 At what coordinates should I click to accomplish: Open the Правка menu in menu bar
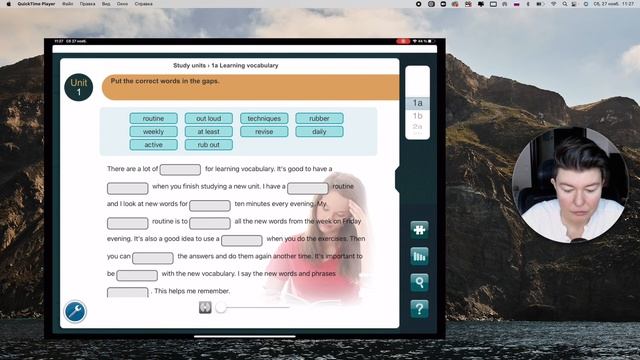(x=87, y=4)
